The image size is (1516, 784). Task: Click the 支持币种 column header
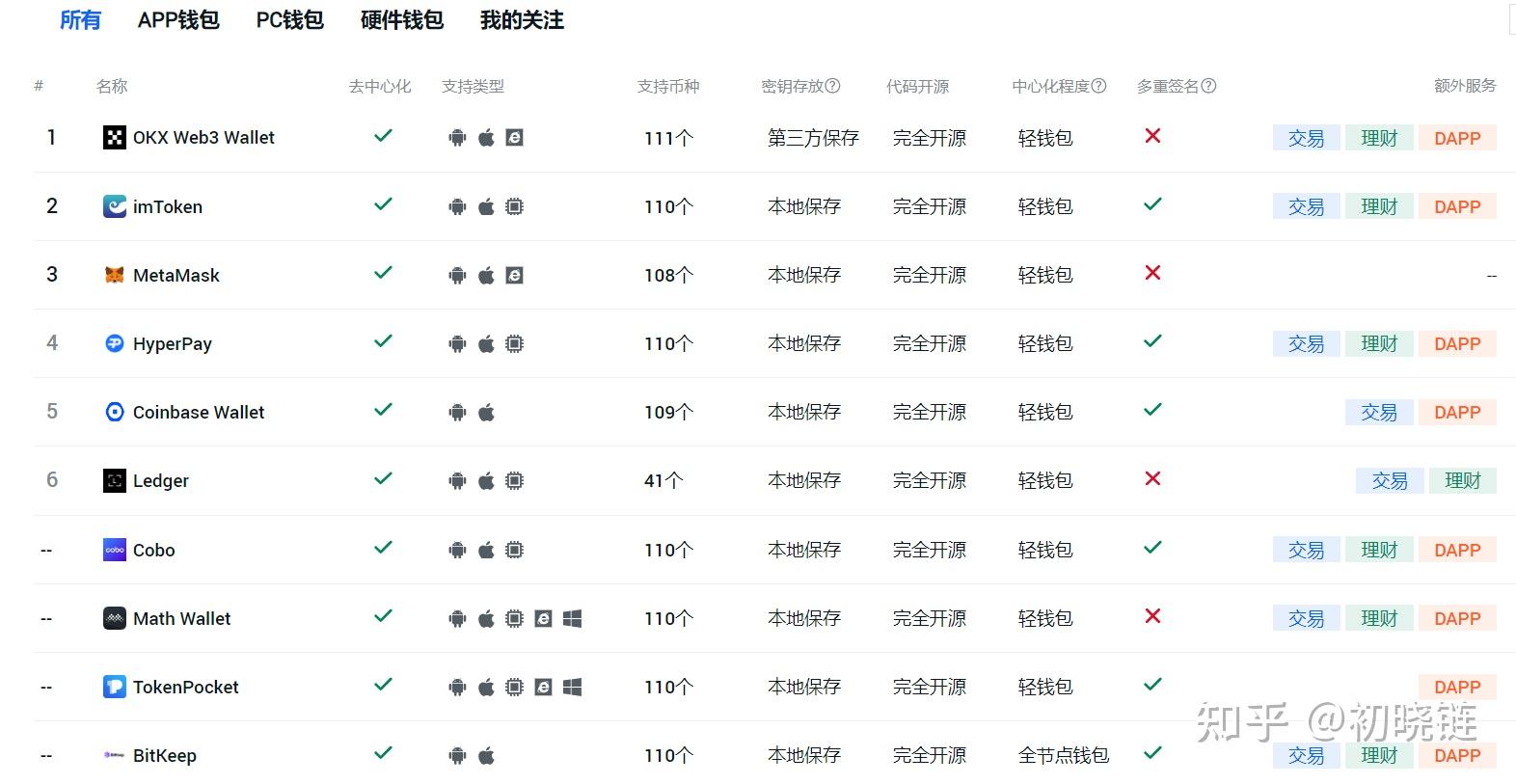coord(668,86)
